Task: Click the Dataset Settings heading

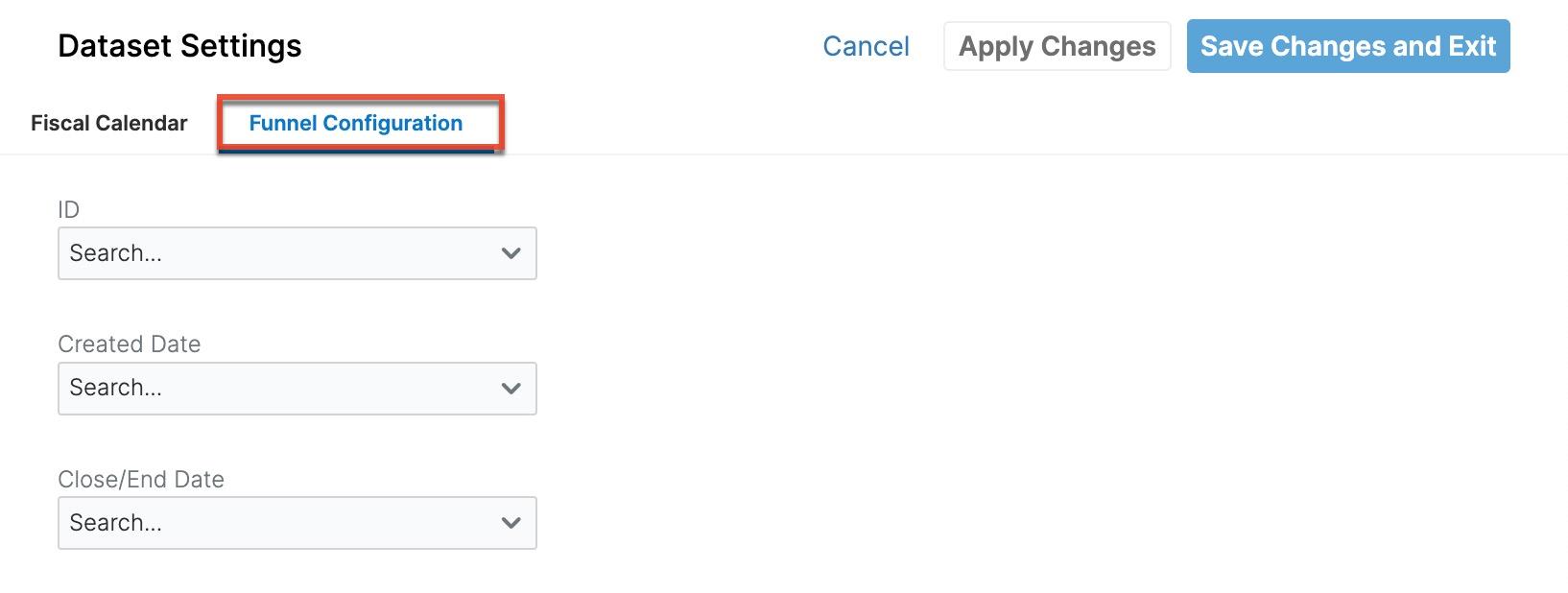Action: pos(179,46)
